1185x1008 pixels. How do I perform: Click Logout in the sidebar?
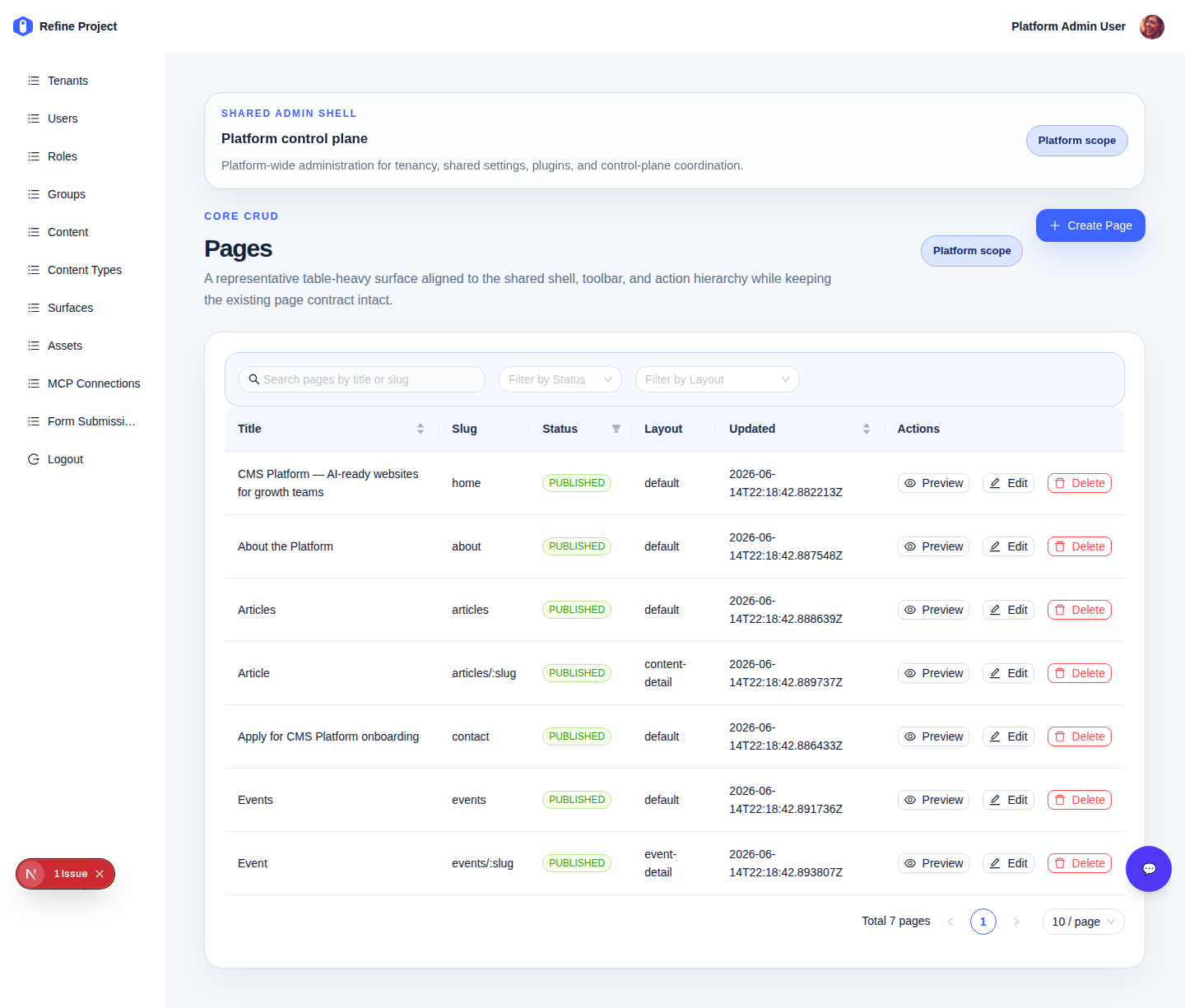pyautogui.click(x=82, y=459)
